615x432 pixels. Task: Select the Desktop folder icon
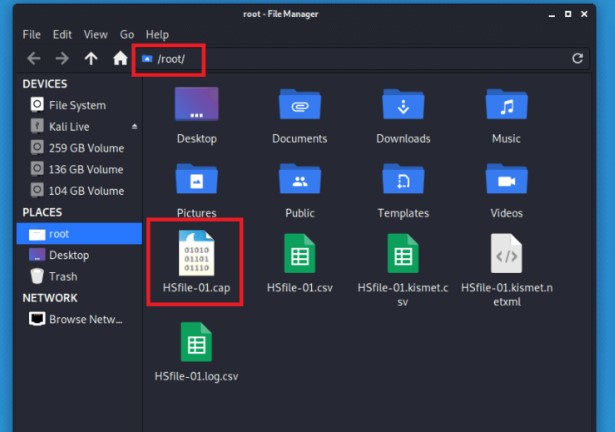pos(197,104)
